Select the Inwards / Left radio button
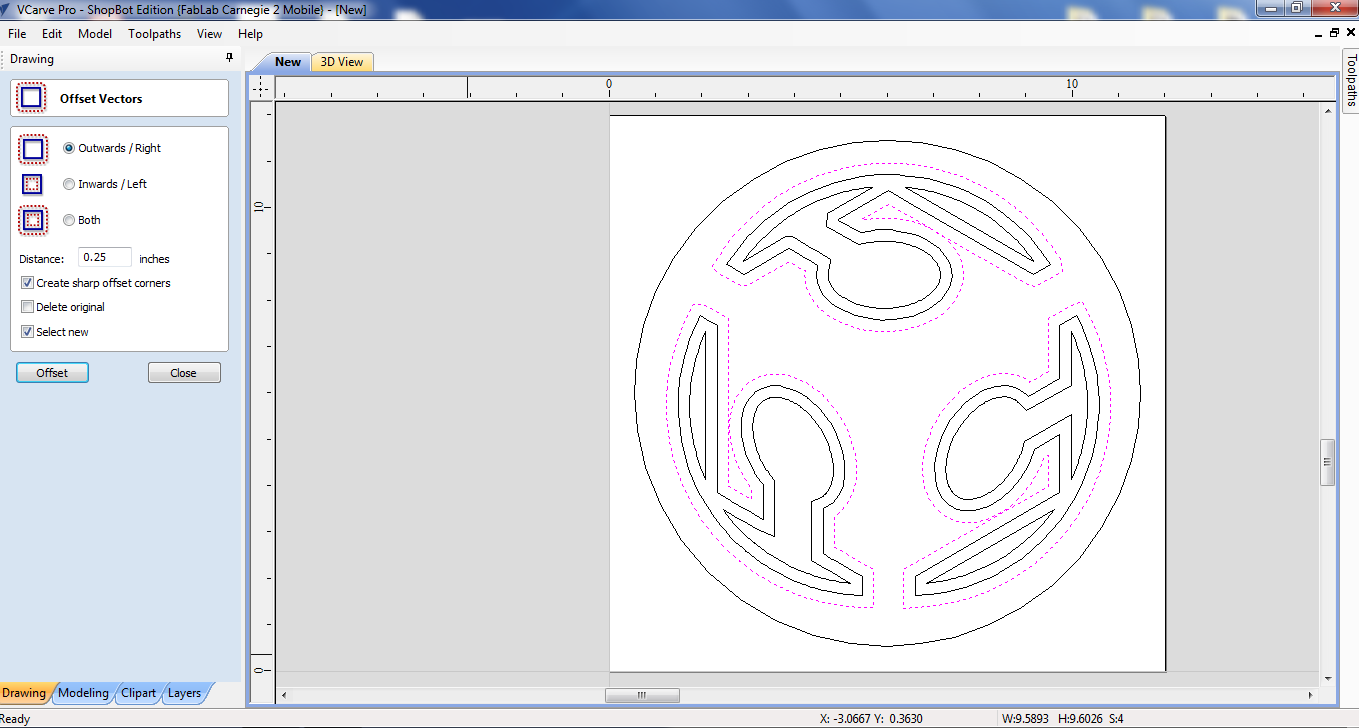Screen dimensions: 1359x728 click(x=69, y=184)
